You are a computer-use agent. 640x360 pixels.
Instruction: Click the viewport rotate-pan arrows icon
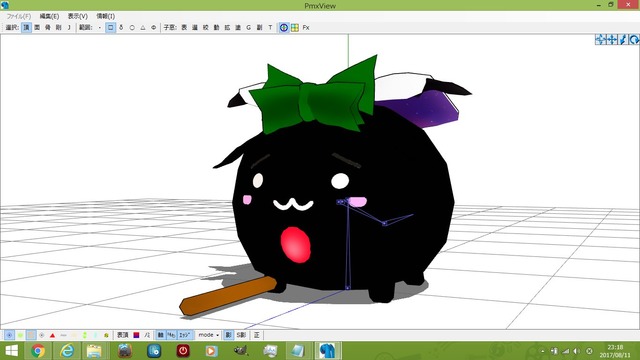point(600,39)
